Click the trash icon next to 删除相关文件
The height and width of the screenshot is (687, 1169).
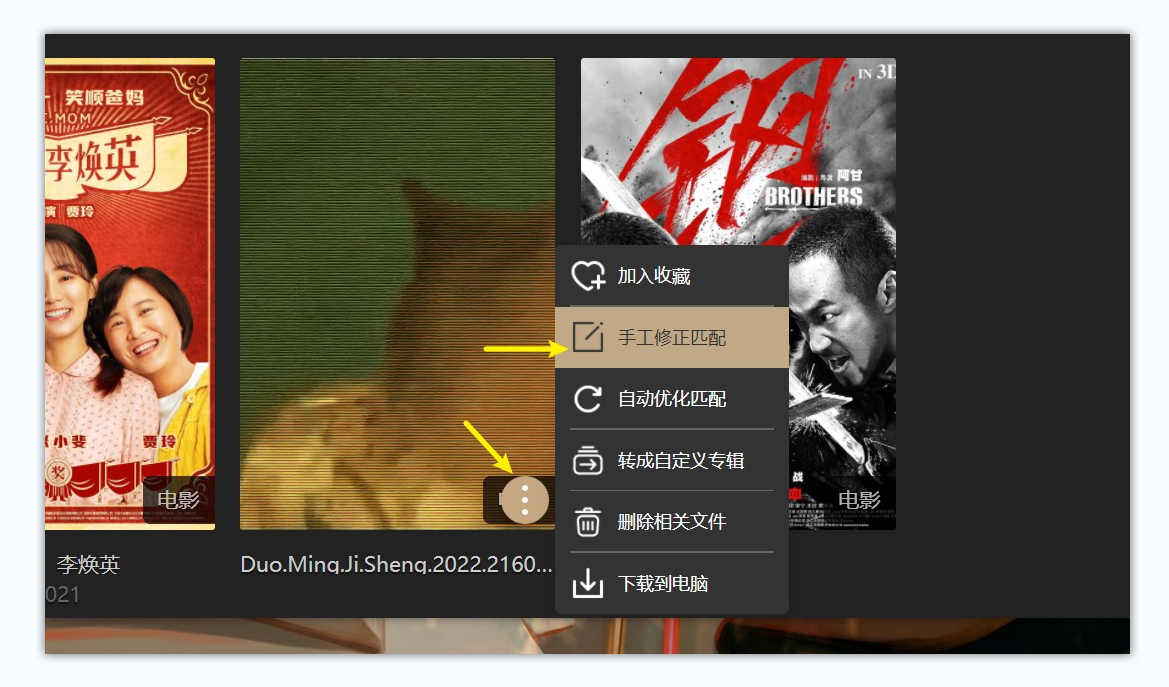[590, 522]
